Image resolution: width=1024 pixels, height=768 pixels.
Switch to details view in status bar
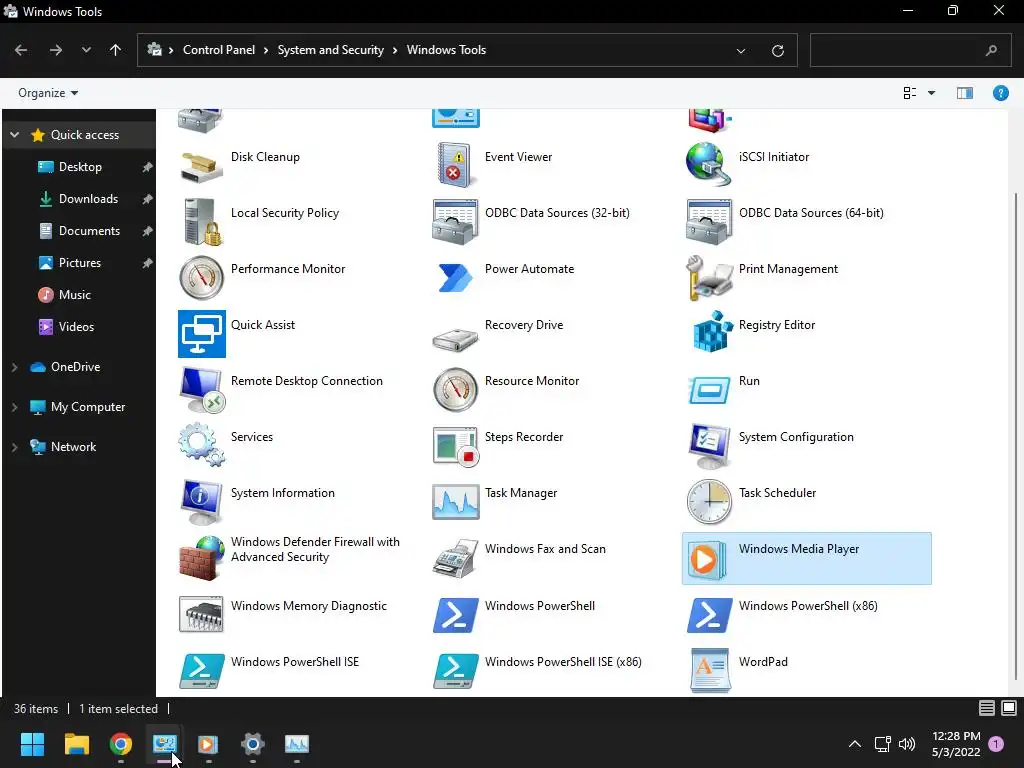tap(987, 708)
